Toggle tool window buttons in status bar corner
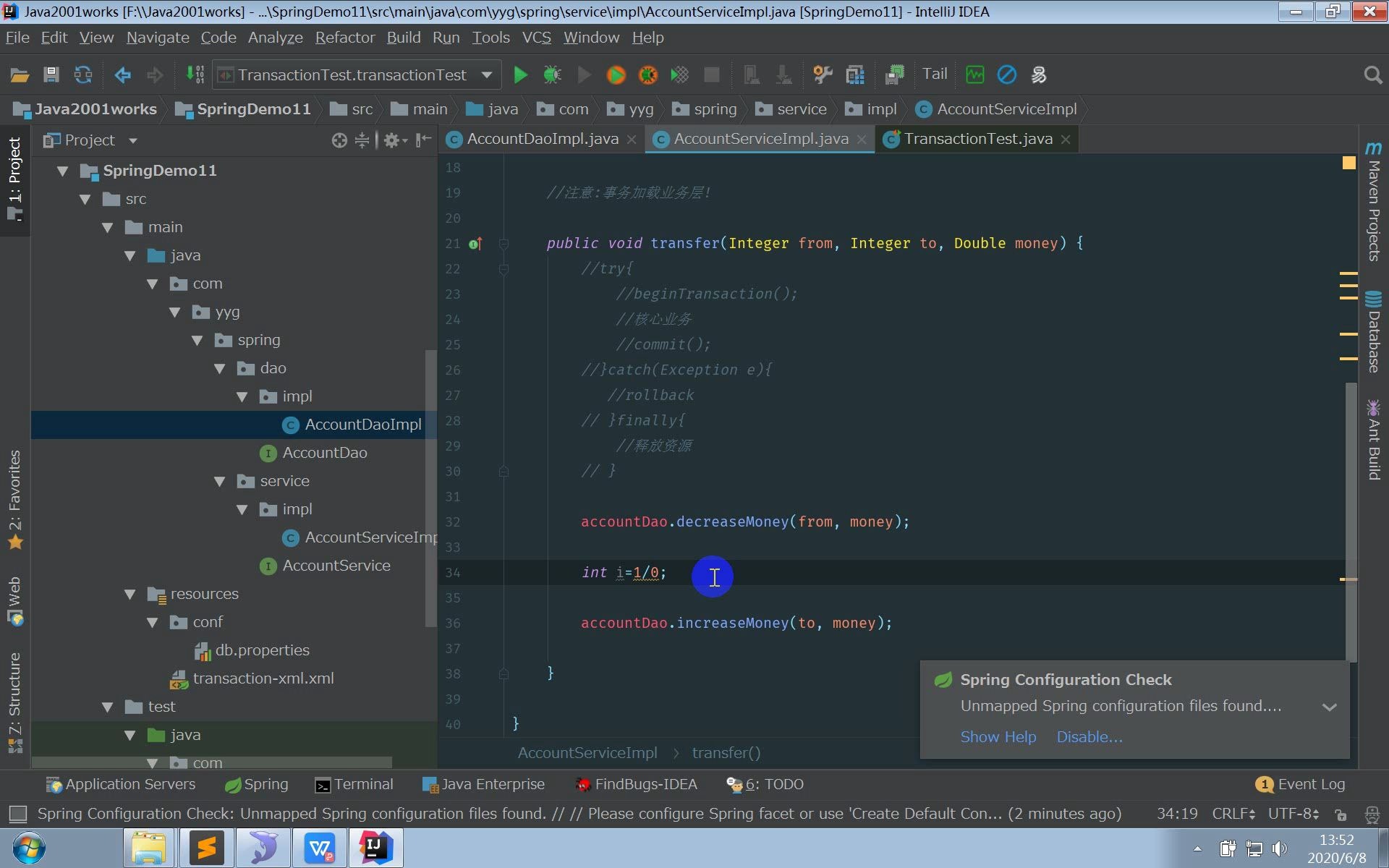The width and height of the screenshot is (1389, 868). click(x=17, y=814)
